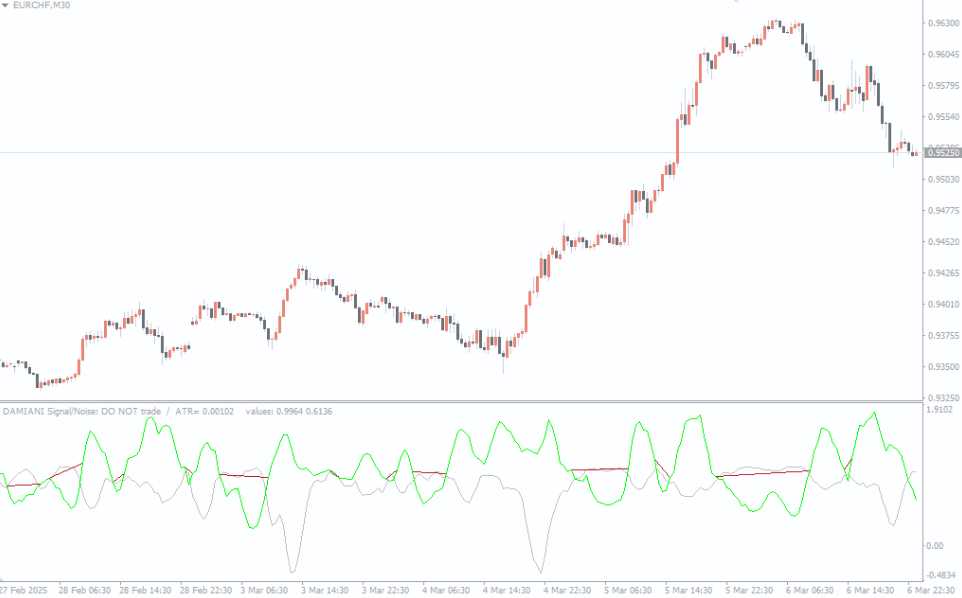The height and width of the screenshot is (598, 962).
Task: Click the current price tag 0.95250
Action: coord(943,153)
